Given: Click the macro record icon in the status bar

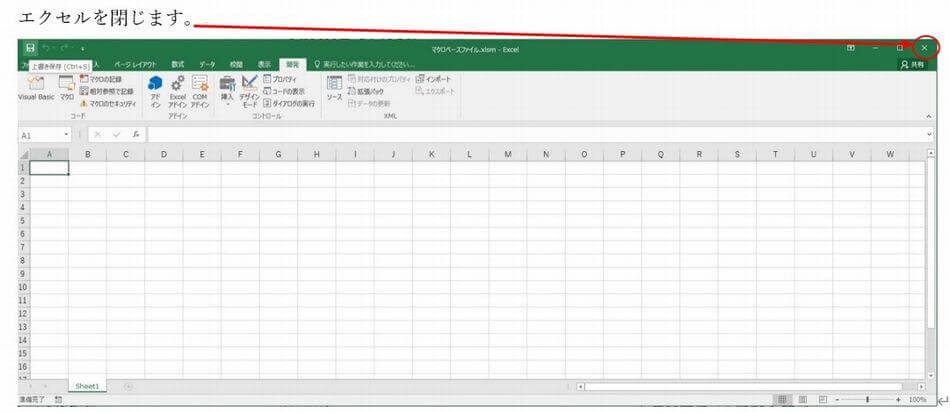Looking at the screenshot, I should (x=58, y=400).
